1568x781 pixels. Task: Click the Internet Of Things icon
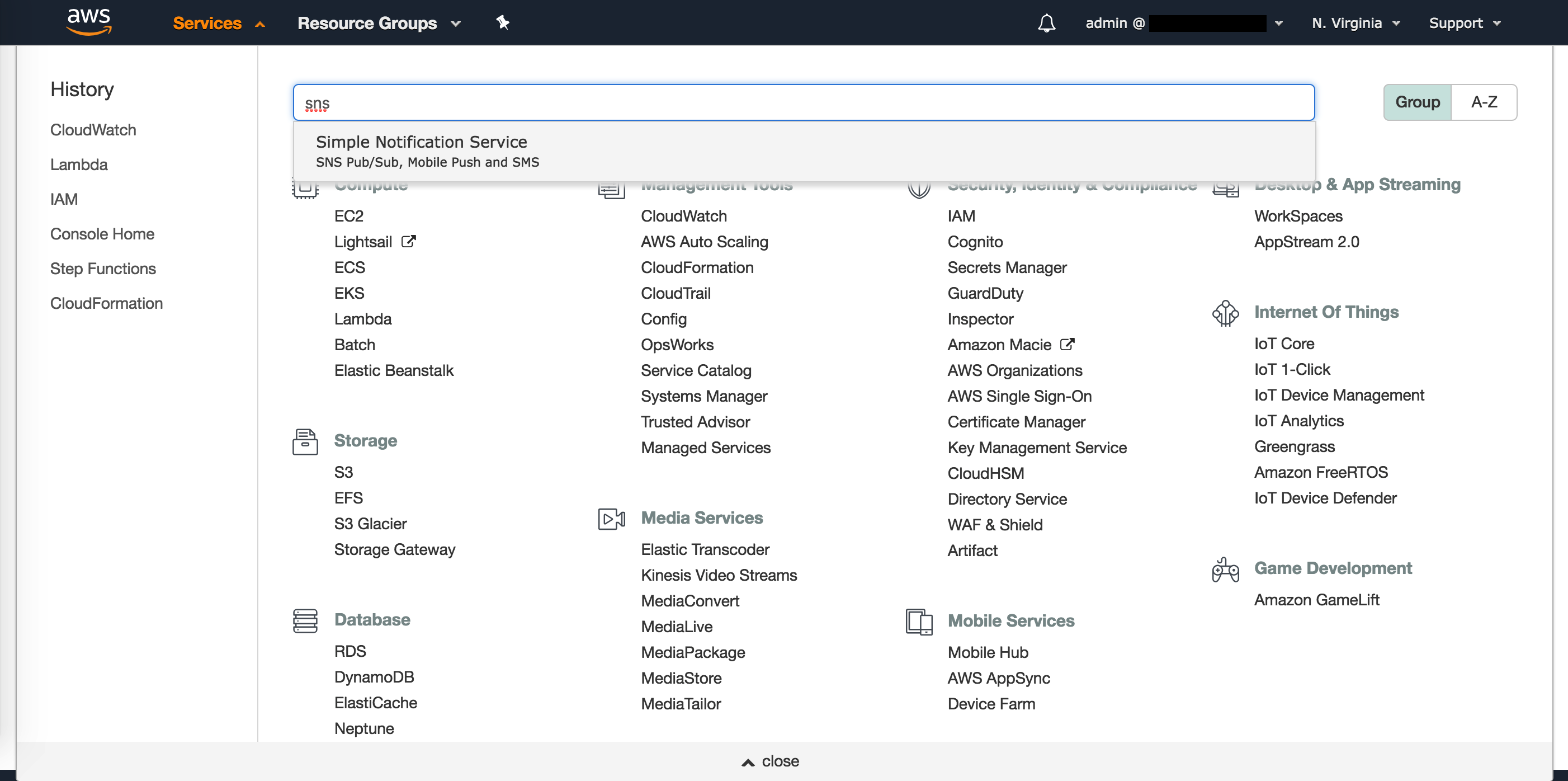(1225, 313)
